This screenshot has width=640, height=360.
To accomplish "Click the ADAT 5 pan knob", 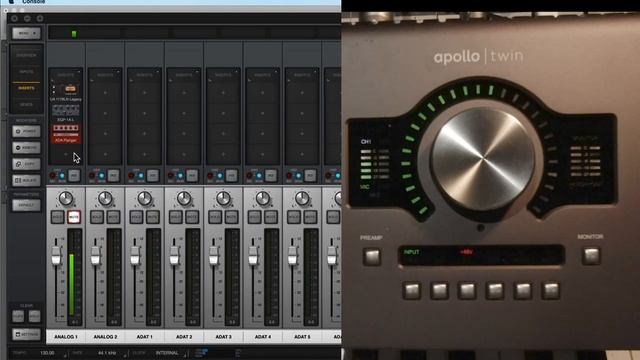I will [x=302, y=199].
